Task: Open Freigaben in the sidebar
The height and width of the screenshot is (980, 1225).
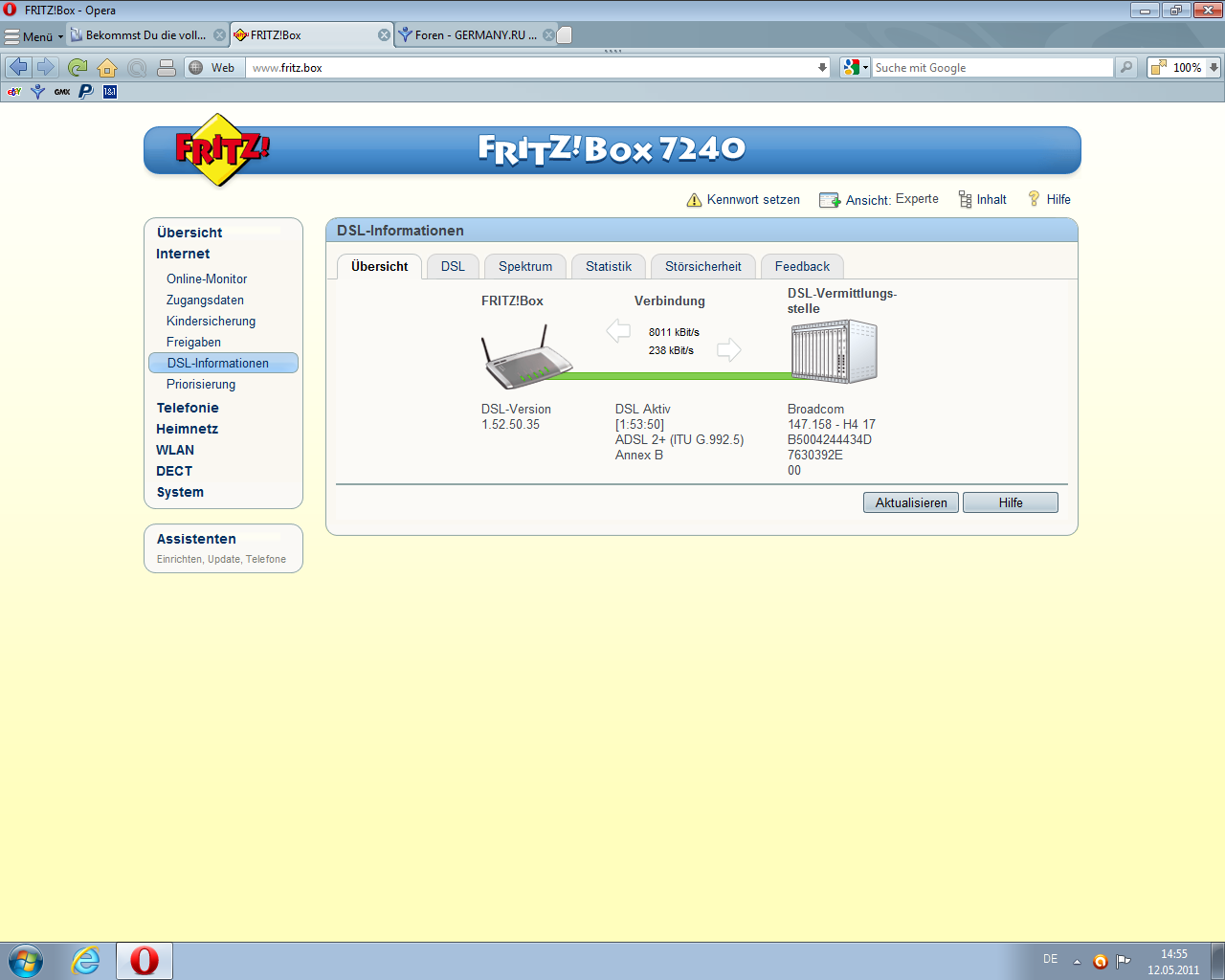Action: [193, 342]
